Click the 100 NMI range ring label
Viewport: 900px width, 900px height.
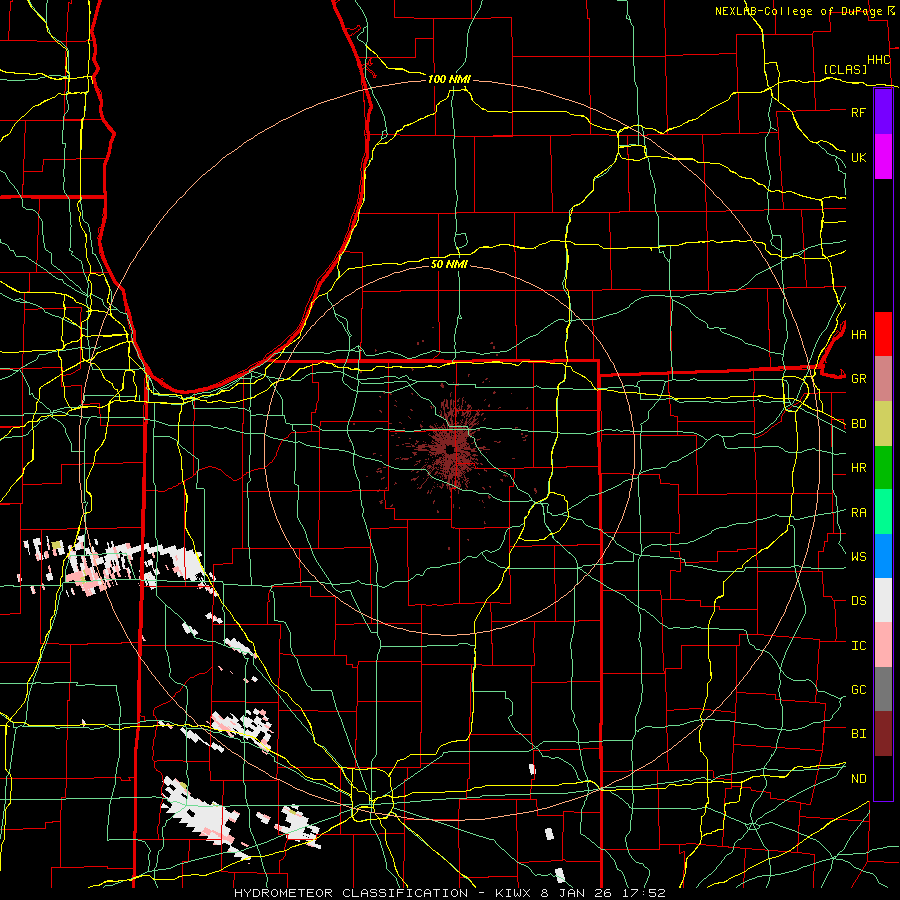coord(449,79)
